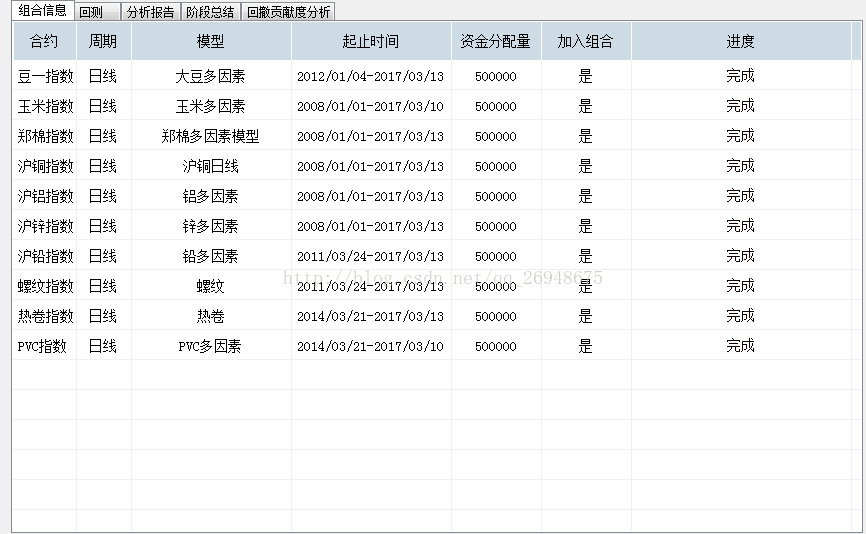Select the 沪锌指数 contract cell
The height and width of the screenshot is (534, 866).
(x=45, y=226)
